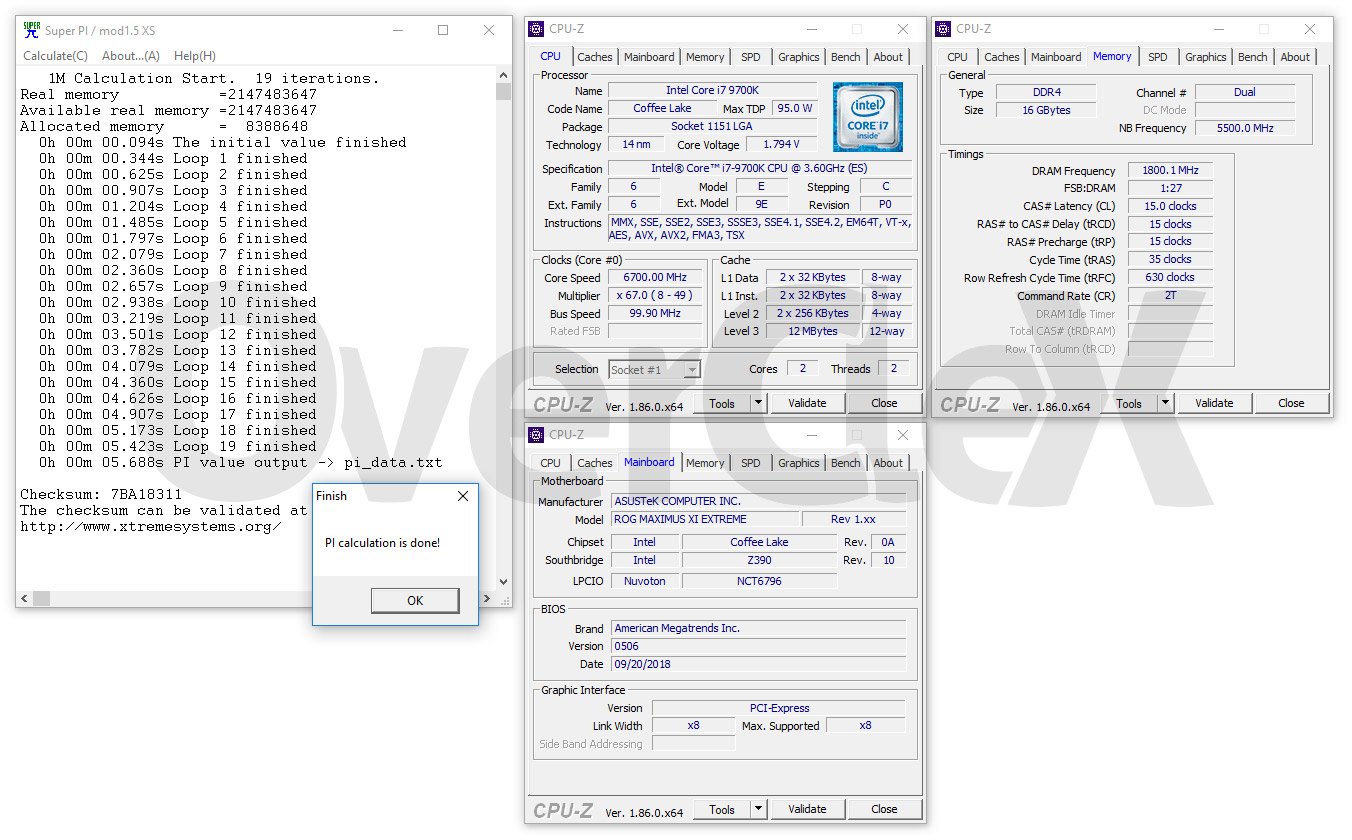The width and height of the screenshot is (1352, 840).
Task: Click DRAM Frequency value 1800.1 MHz
Action: [1170, 171]
